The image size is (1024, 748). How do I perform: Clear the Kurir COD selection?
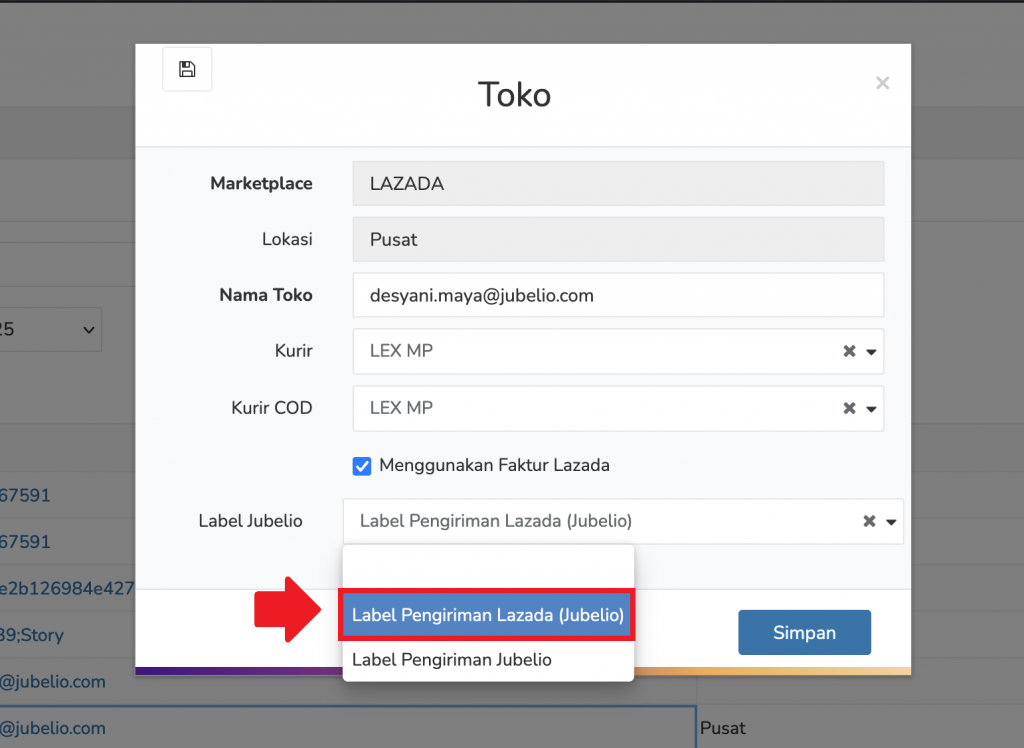pyautogui.click(x=849, y=408)
